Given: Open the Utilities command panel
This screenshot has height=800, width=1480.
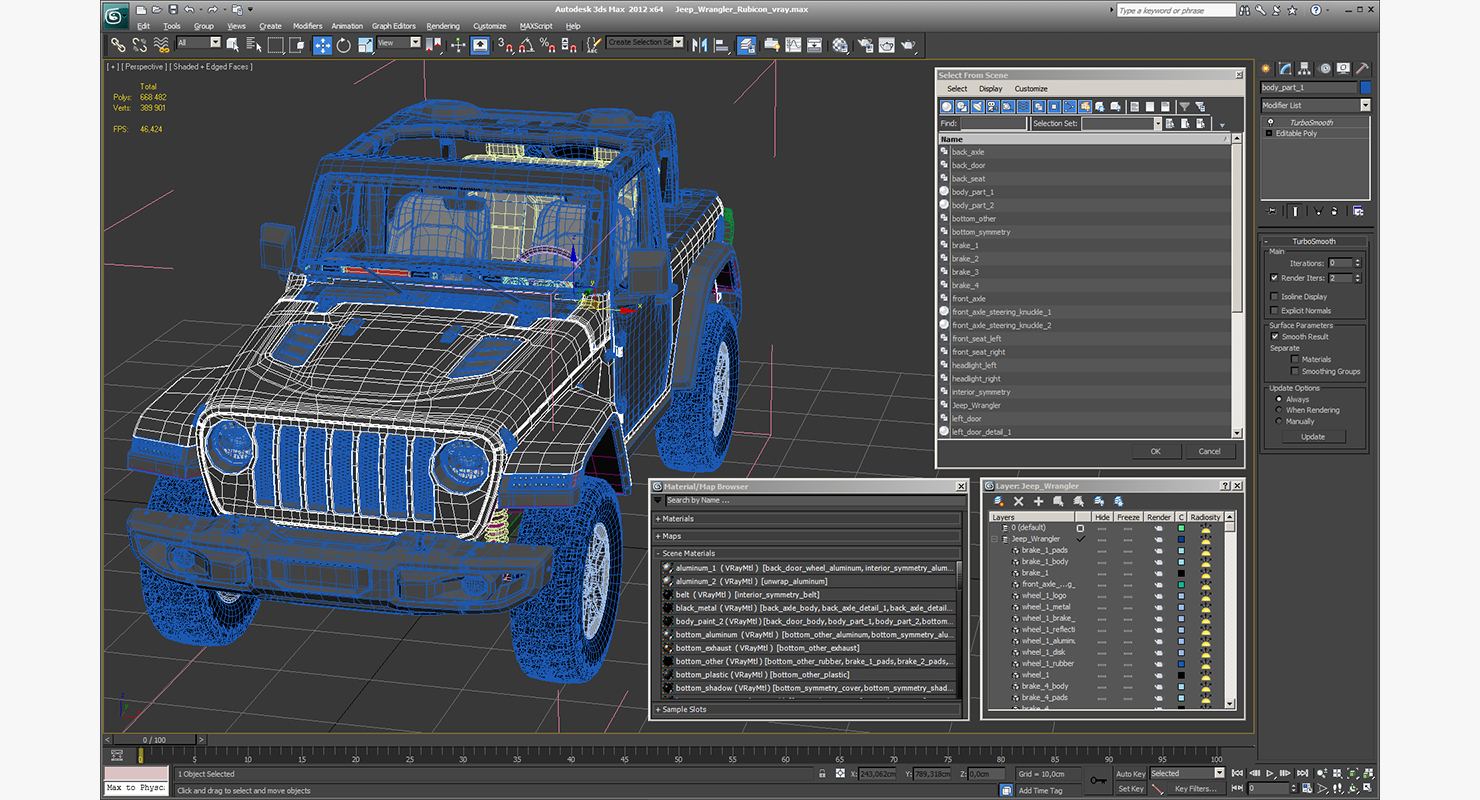Looking at the screenshot, I should (1362, 69).
